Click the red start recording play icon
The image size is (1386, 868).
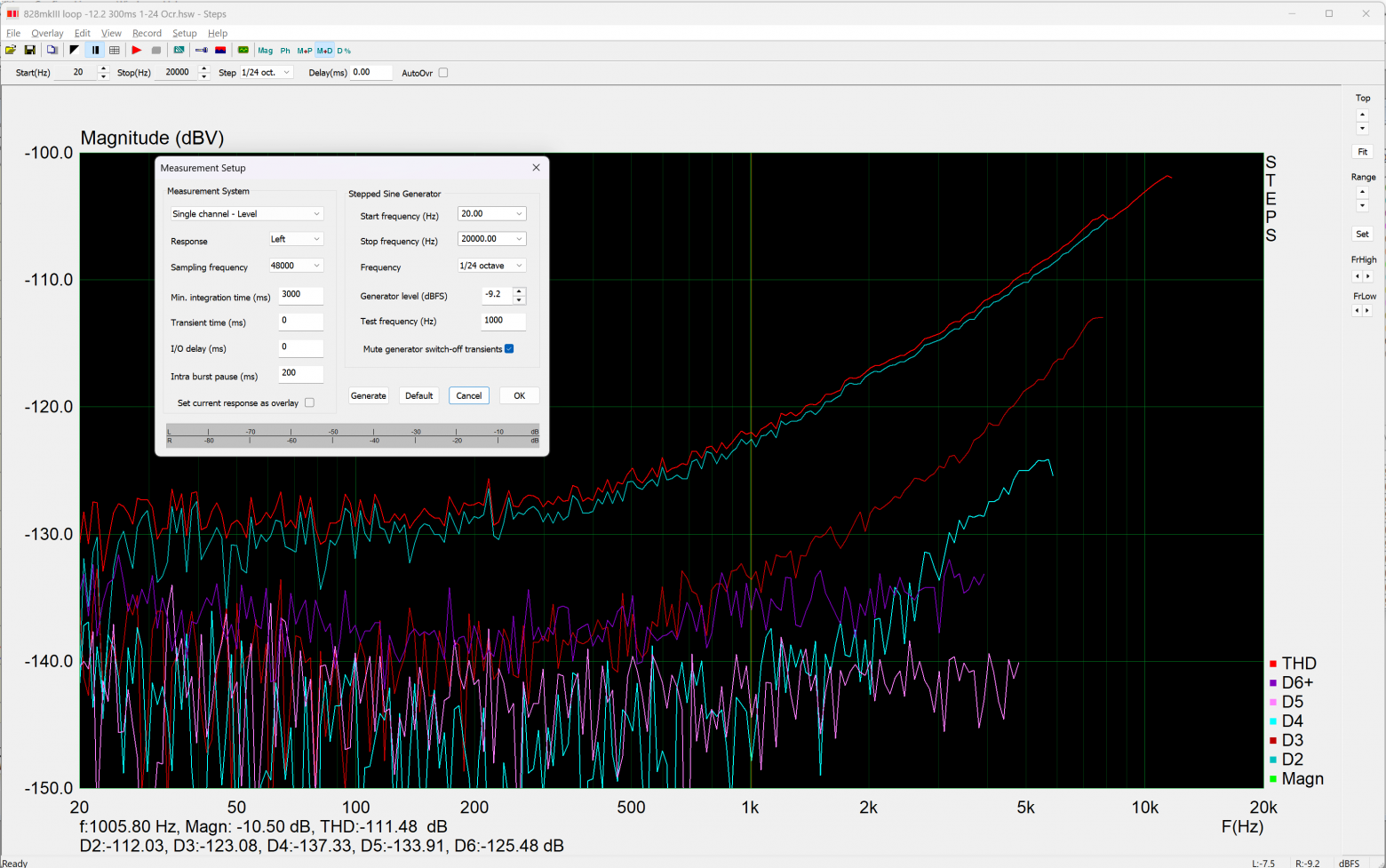pyautogui.click(x=137, y=51)
